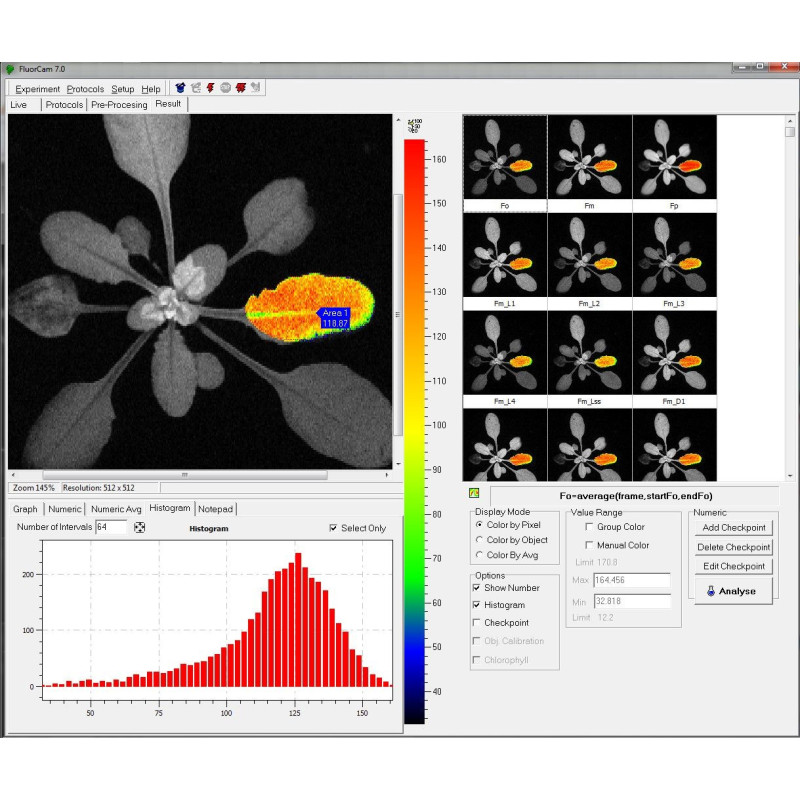Switch to the Pre-Procesing tab

(118, 104)
